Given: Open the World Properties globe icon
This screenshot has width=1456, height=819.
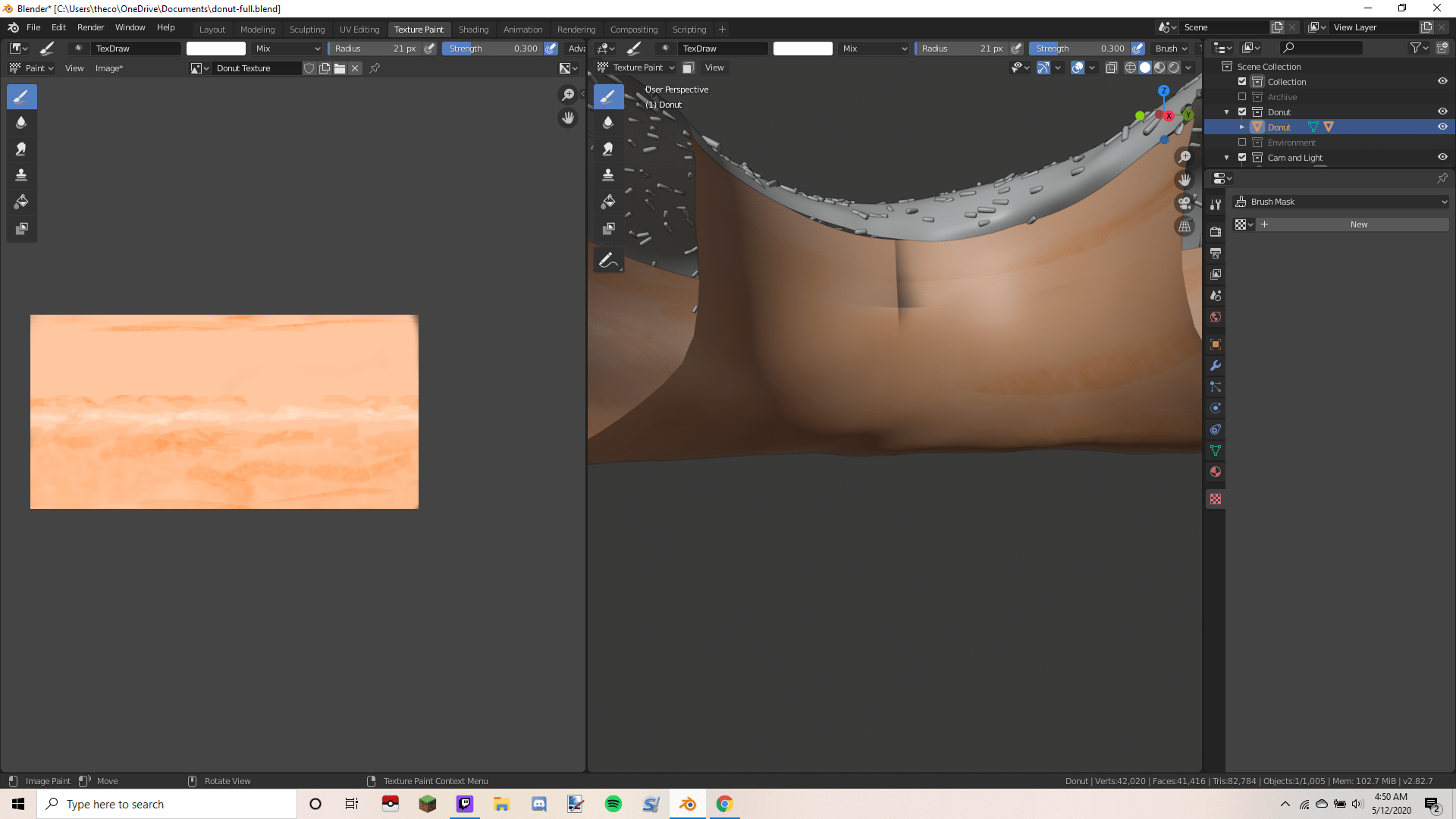Looking at the screenshot, I should coord(1215,317).
